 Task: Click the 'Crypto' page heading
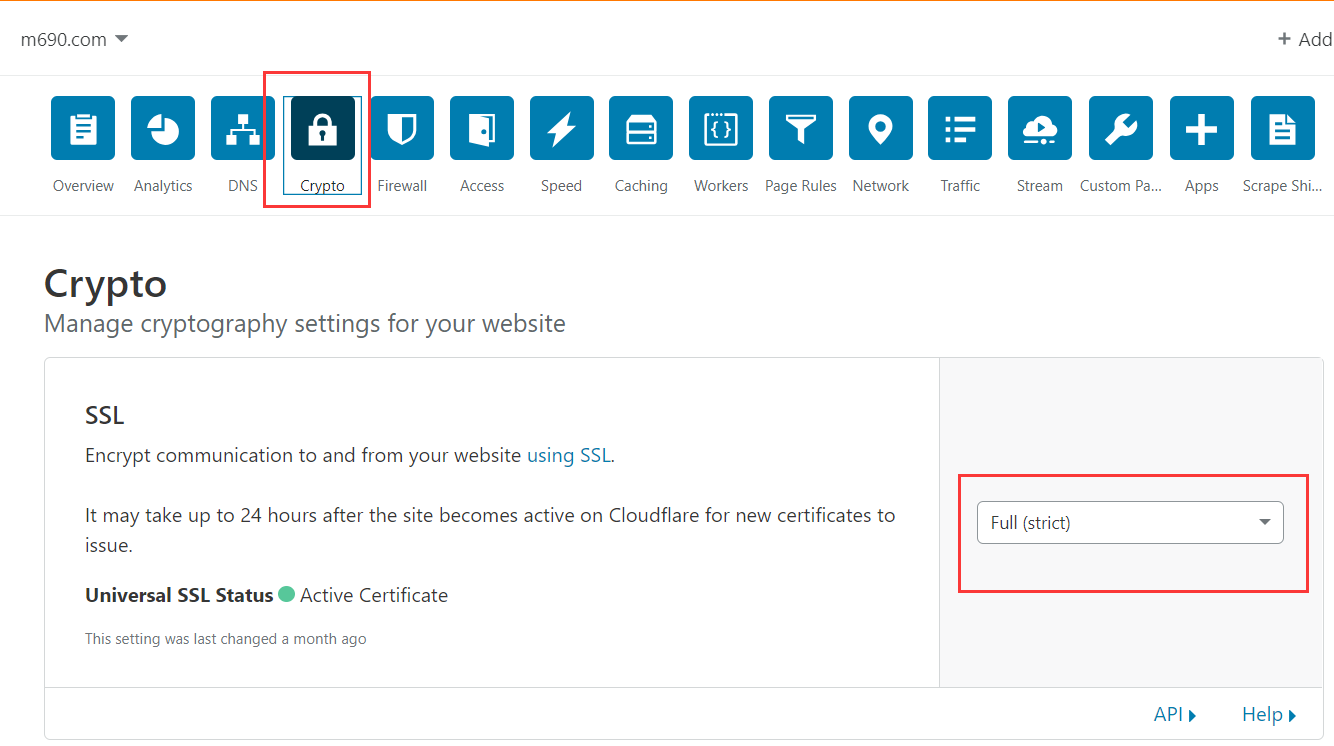[105, 284]
